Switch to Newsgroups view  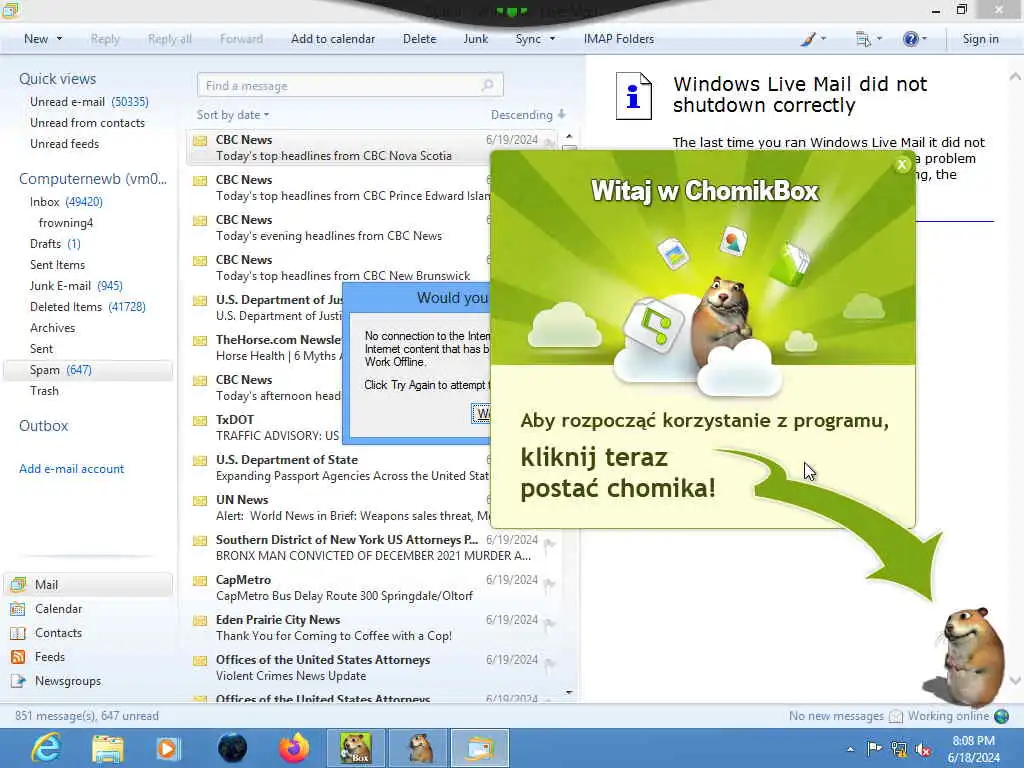pyautogui.click(x=68, y=680)
